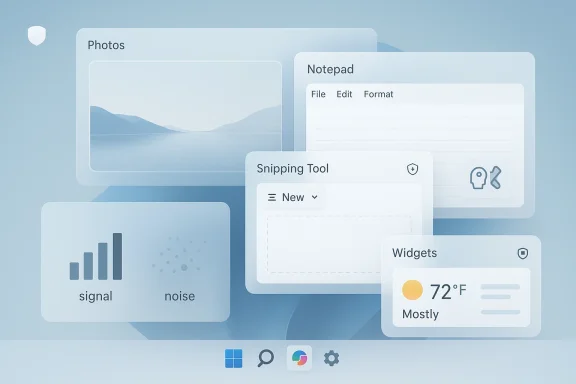Click the shield icon in Widgets
576x384 pixels.
click(523, 253)
